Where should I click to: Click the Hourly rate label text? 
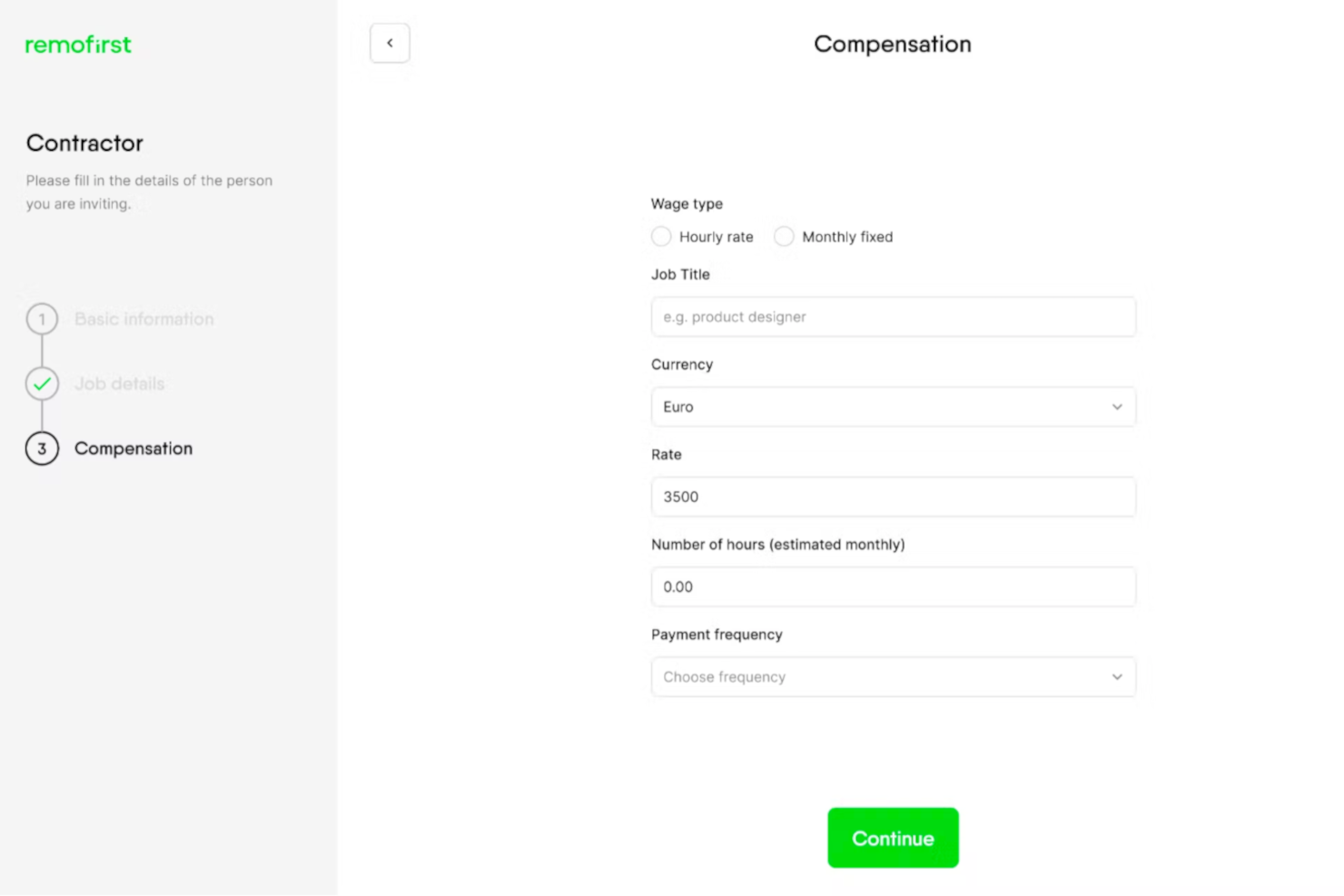[716, 237]
